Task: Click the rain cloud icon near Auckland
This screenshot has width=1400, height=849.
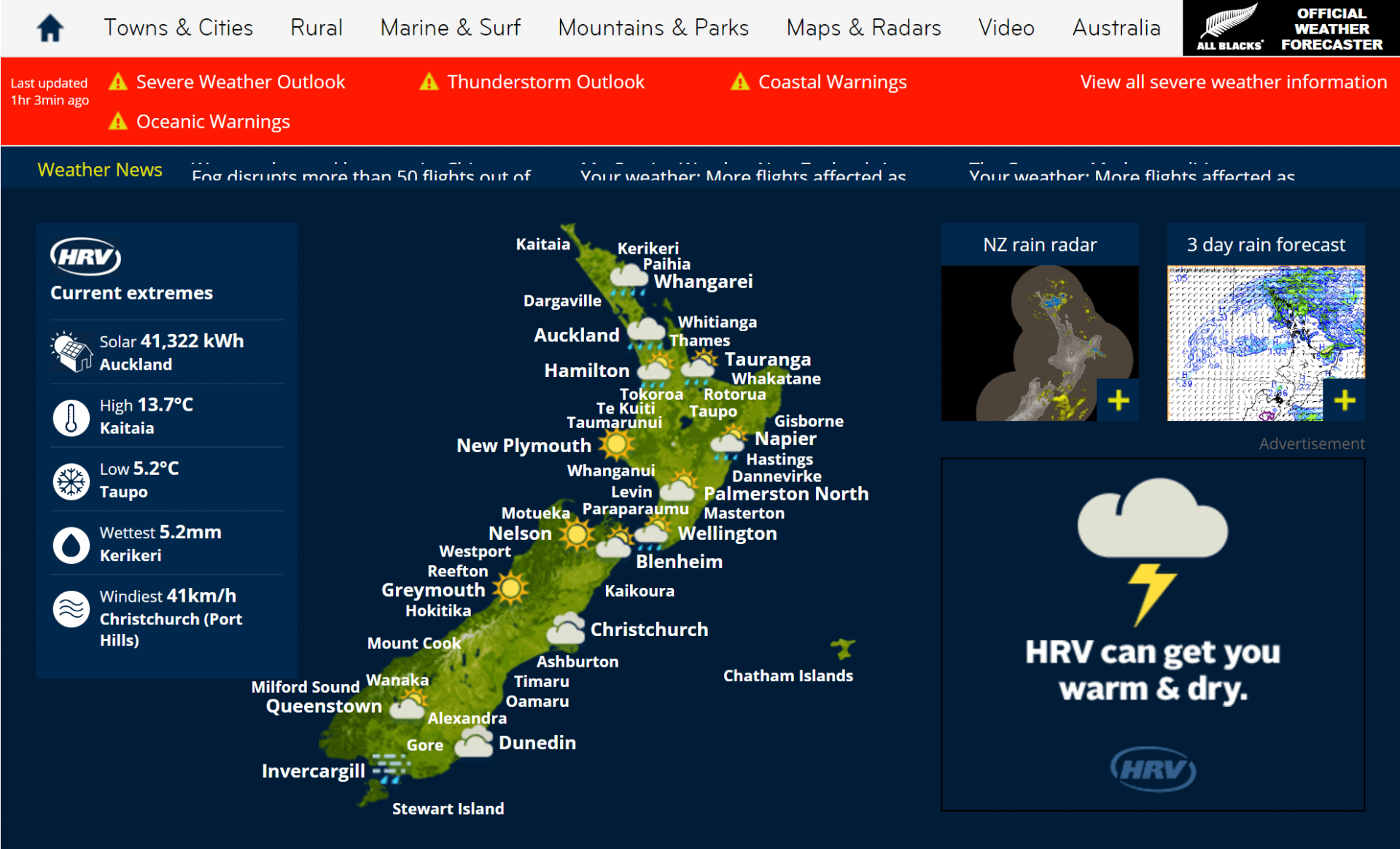Action: pos(646,332)
